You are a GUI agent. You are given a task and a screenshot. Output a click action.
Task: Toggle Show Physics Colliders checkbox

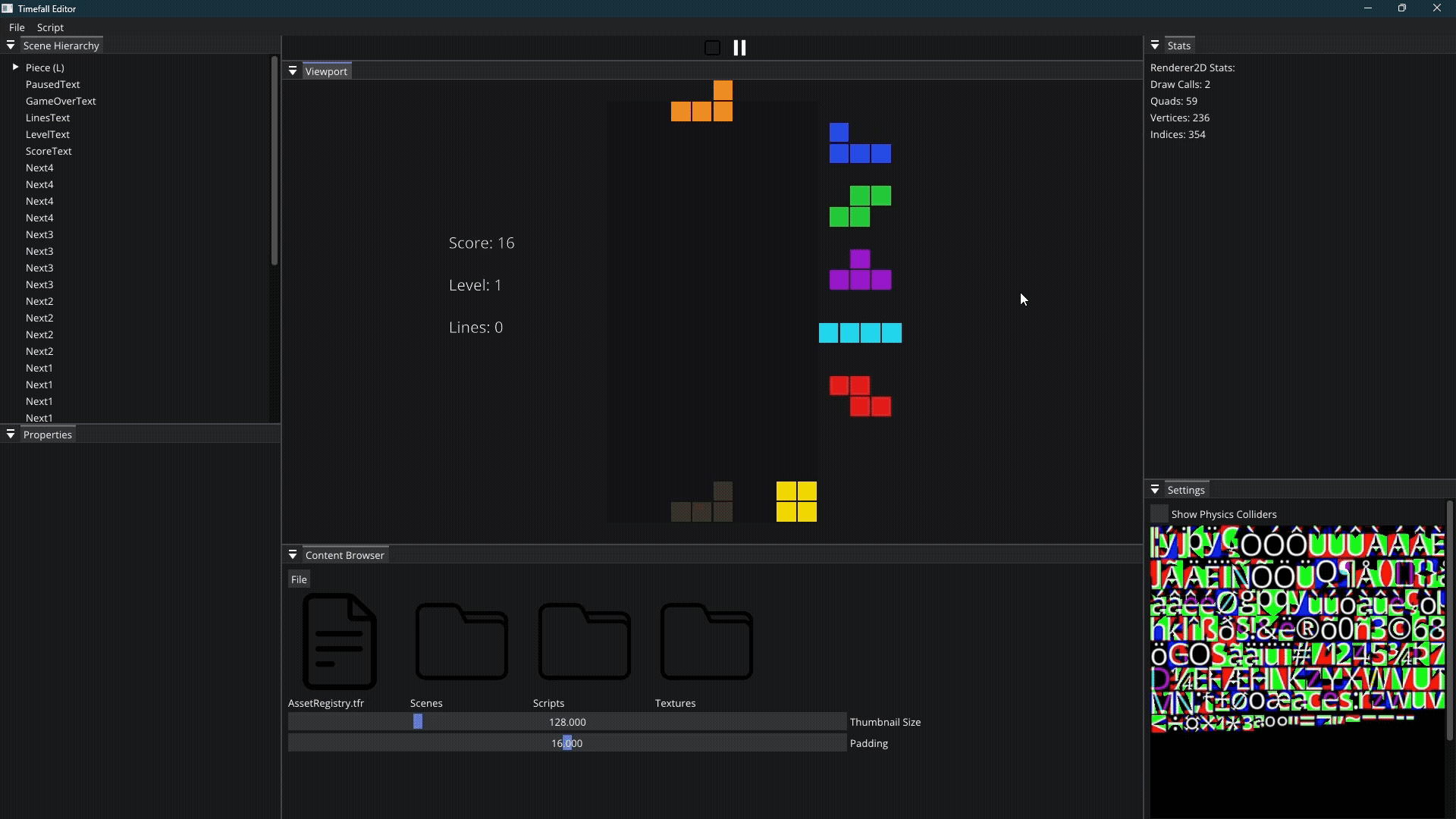pos(1159,514)
